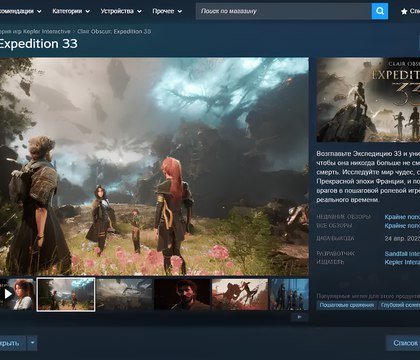Viewport: 420px width, 360px height.
Task: Open the Kepler Interactive publisher link
Action: [402, 262]
